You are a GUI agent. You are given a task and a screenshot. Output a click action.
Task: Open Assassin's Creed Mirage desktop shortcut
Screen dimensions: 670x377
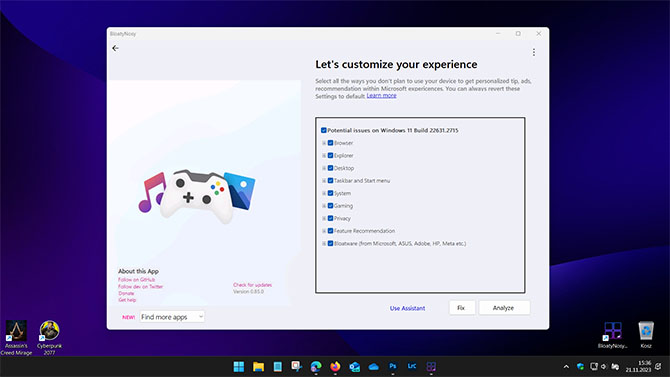pos(16,338)
